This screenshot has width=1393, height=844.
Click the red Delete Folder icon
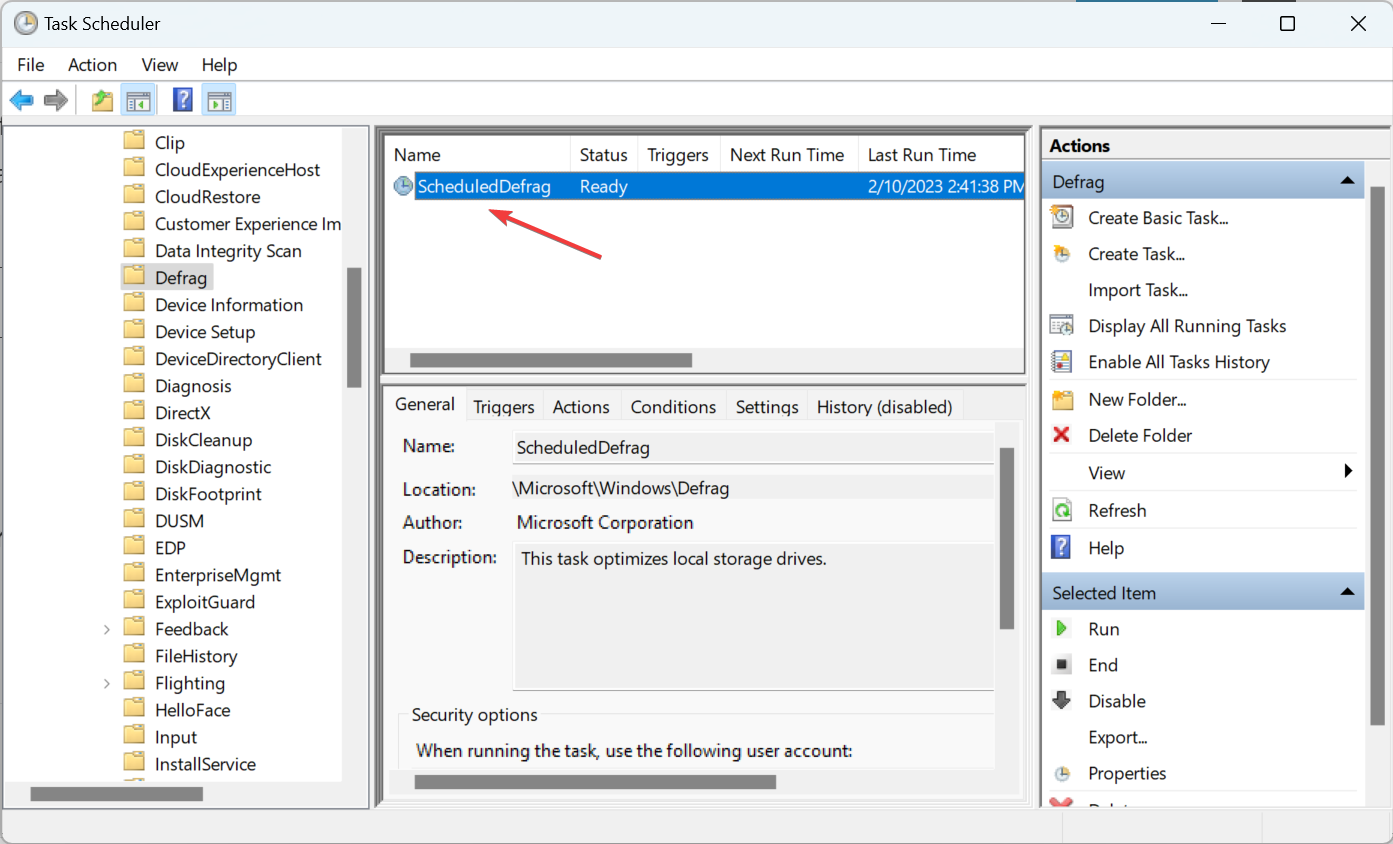pos(1062,435)
